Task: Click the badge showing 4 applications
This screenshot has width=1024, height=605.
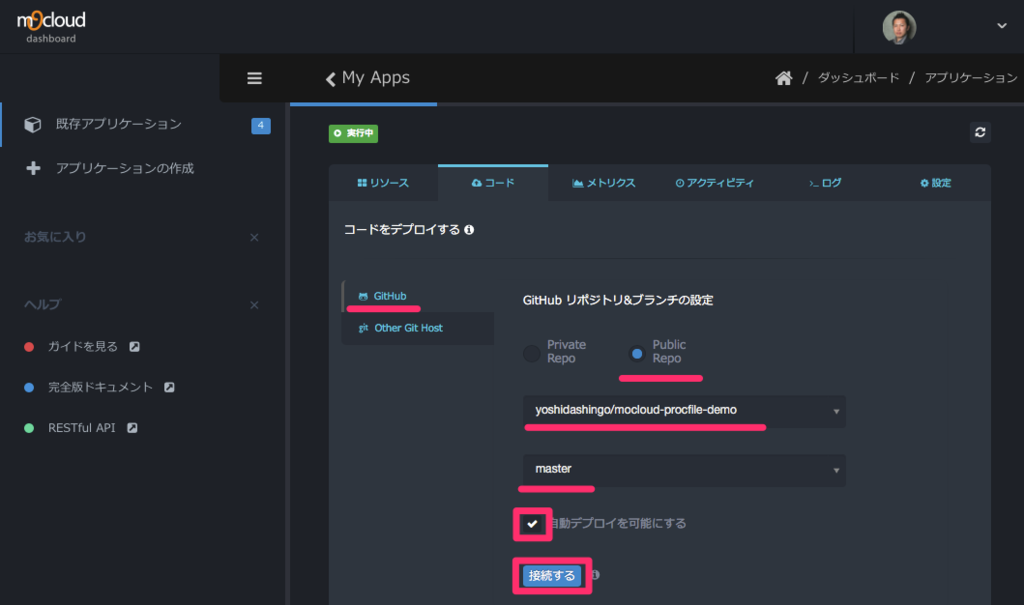Action: (x=261, y=125)
